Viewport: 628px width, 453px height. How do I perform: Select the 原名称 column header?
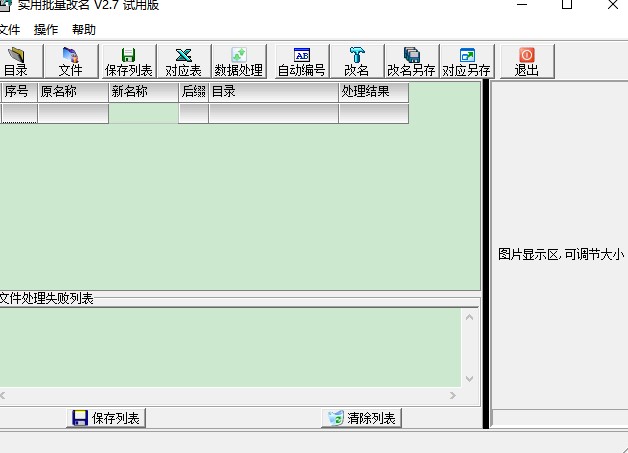73,92
